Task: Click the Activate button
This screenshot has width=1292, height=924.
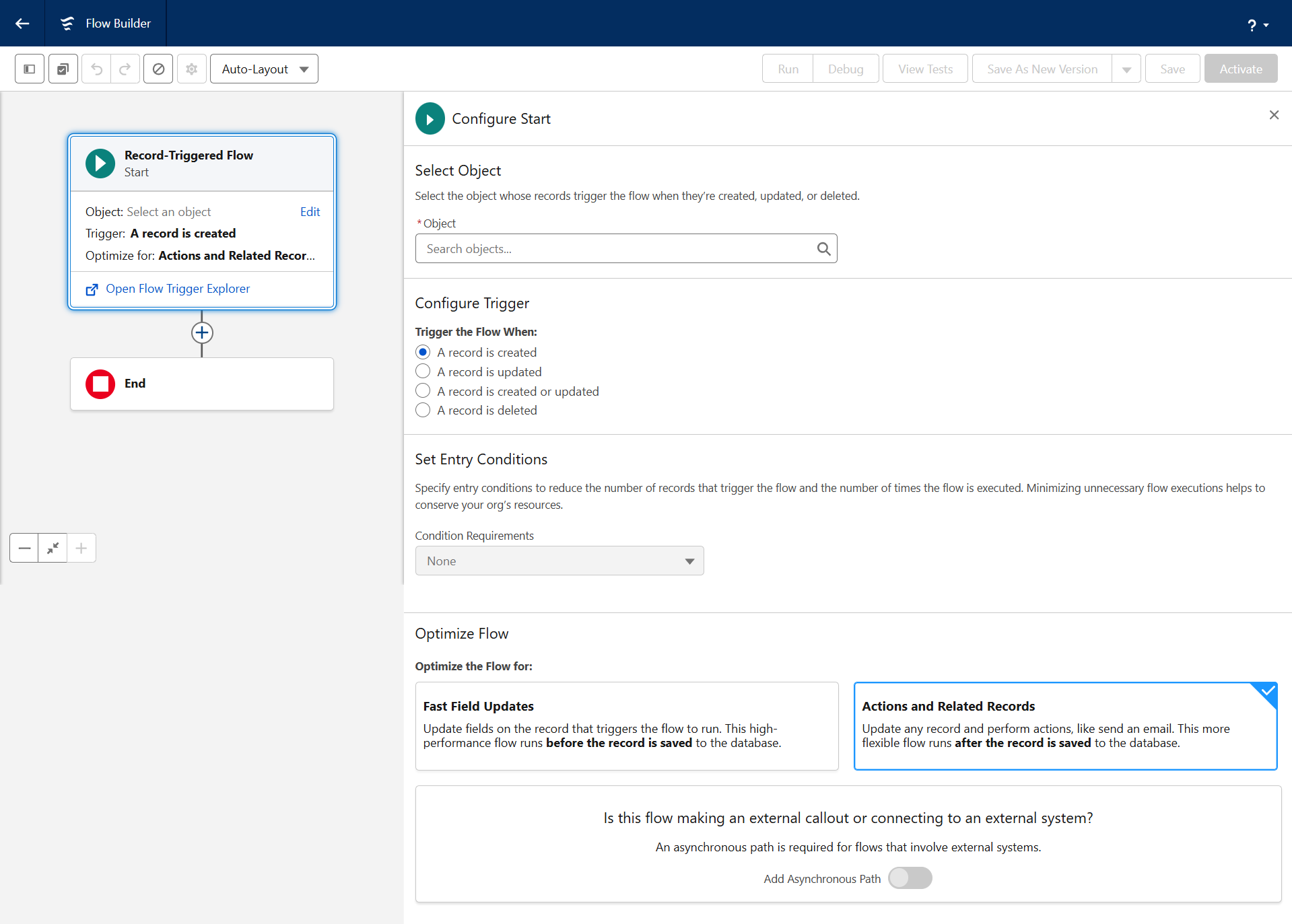Action: [1241, 69]
